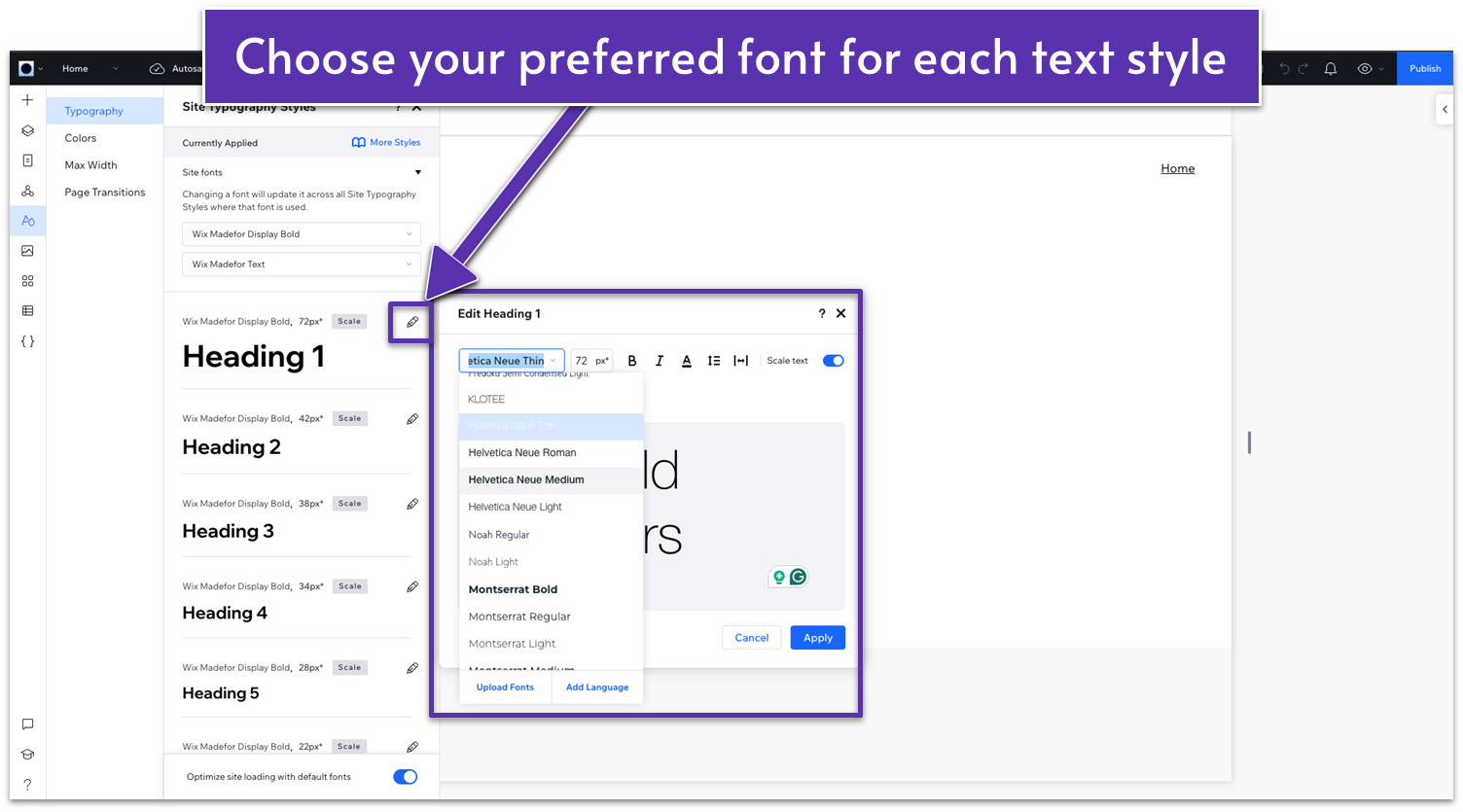This screenshot has width=1463, height=812.
Task: Open help in Edit Heading 1 dialog
Action: point(822,313)
